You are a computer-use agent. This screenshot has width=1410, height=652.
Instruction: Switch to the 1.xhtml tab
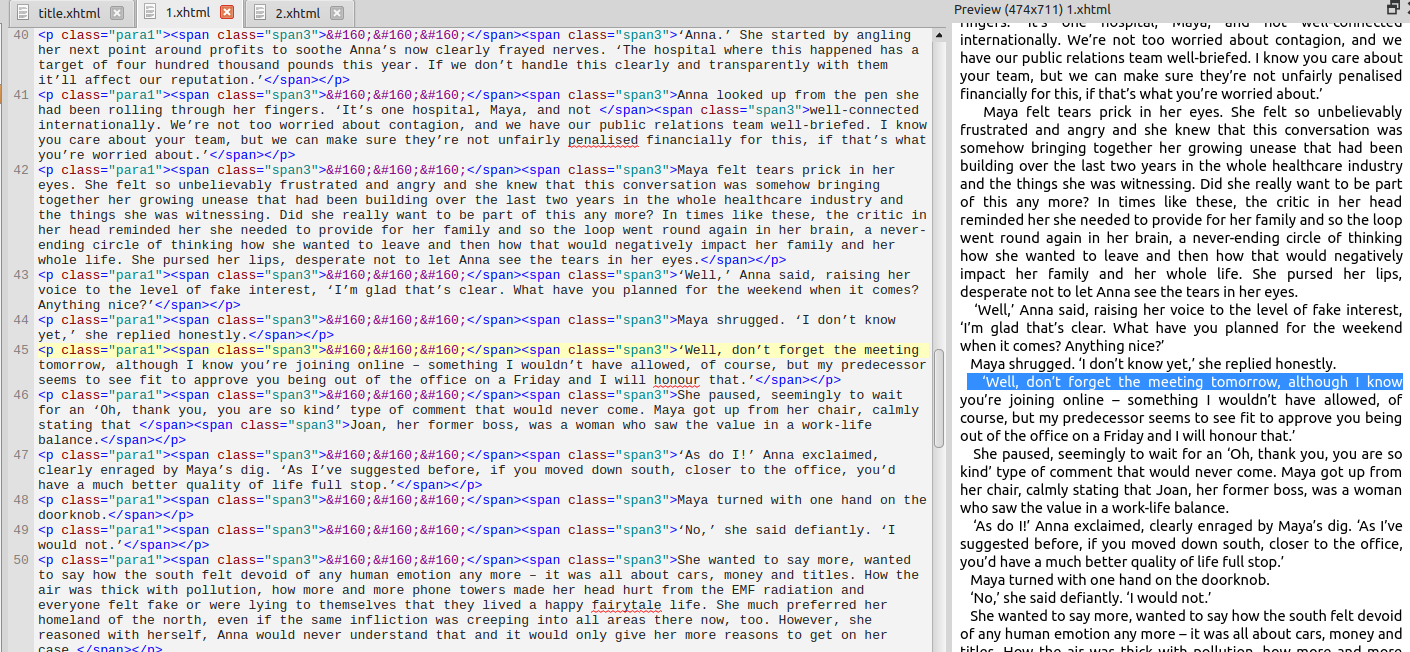click(x=188, y=13)
